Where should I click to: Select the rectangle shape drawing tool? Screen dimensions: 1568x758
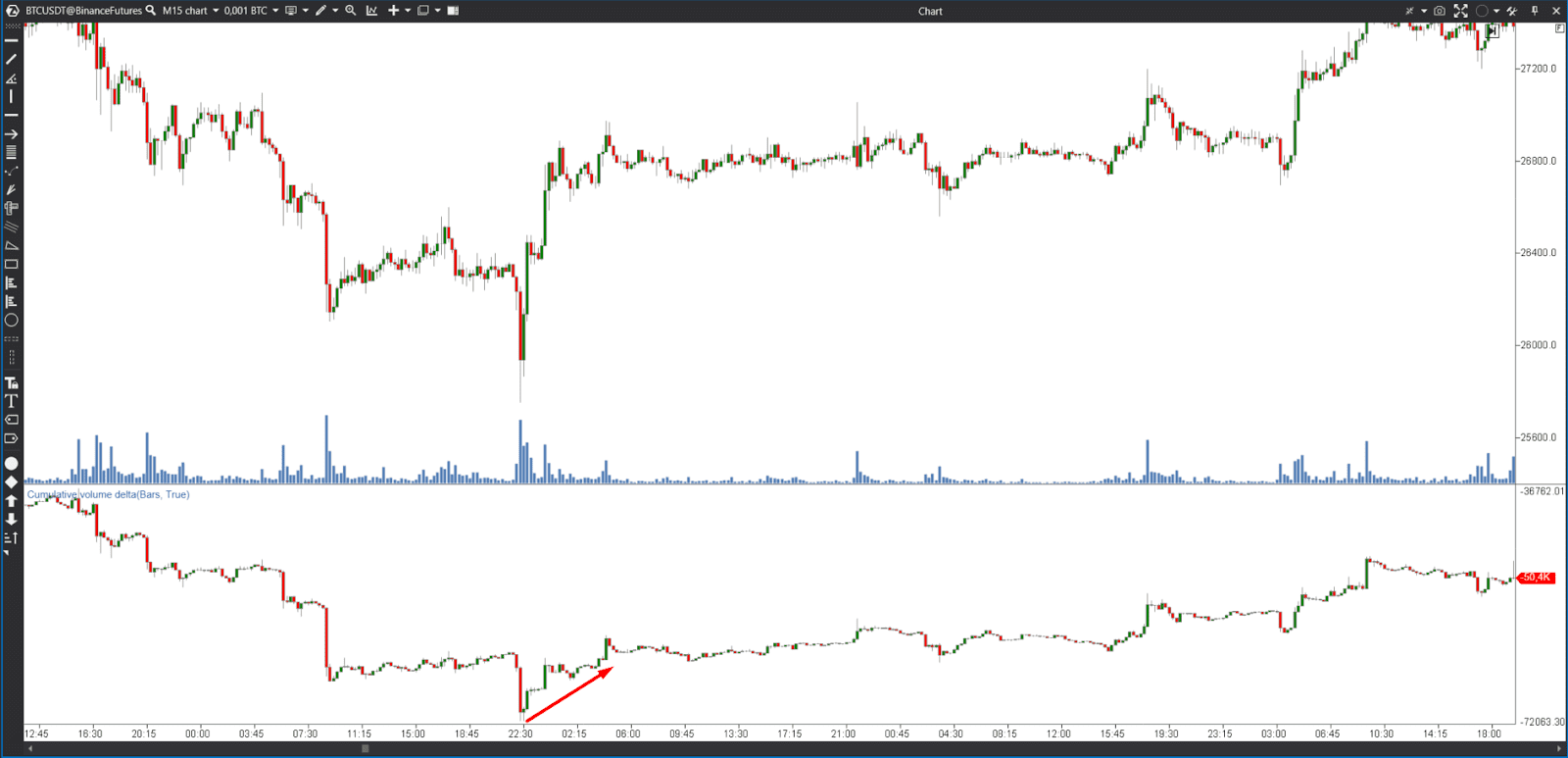click(12, 264)
